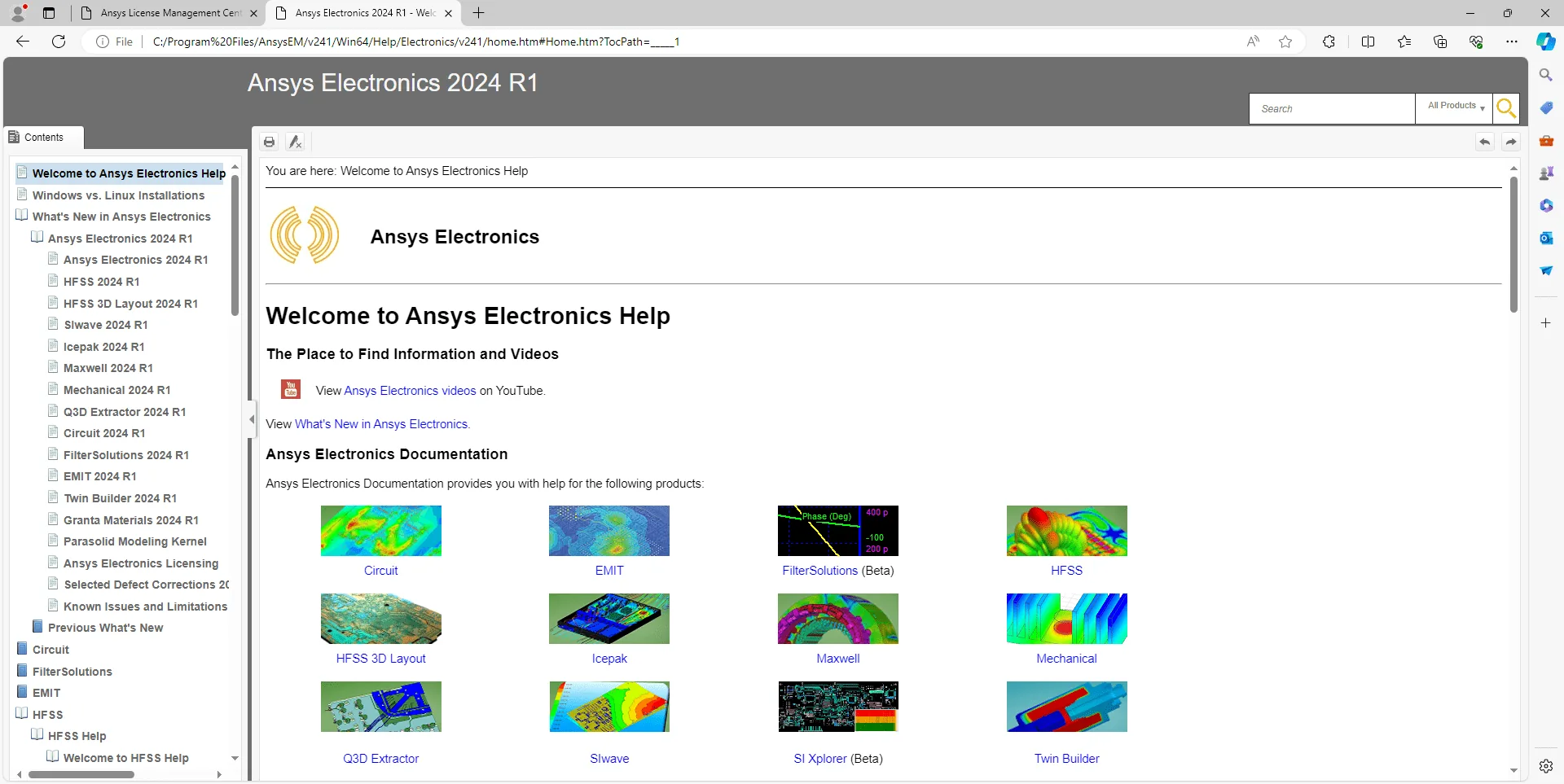
Task: Go back in the browser
Action: pos(23,42)
